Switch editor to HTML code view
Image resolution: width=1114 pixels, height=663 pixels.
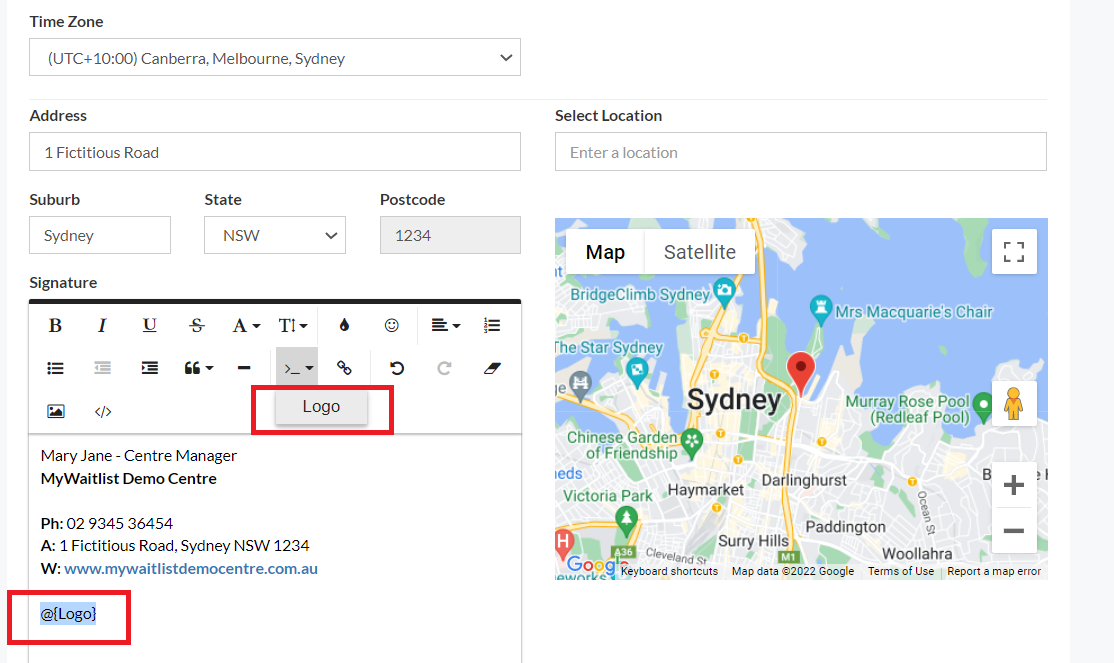click(103, 411)
